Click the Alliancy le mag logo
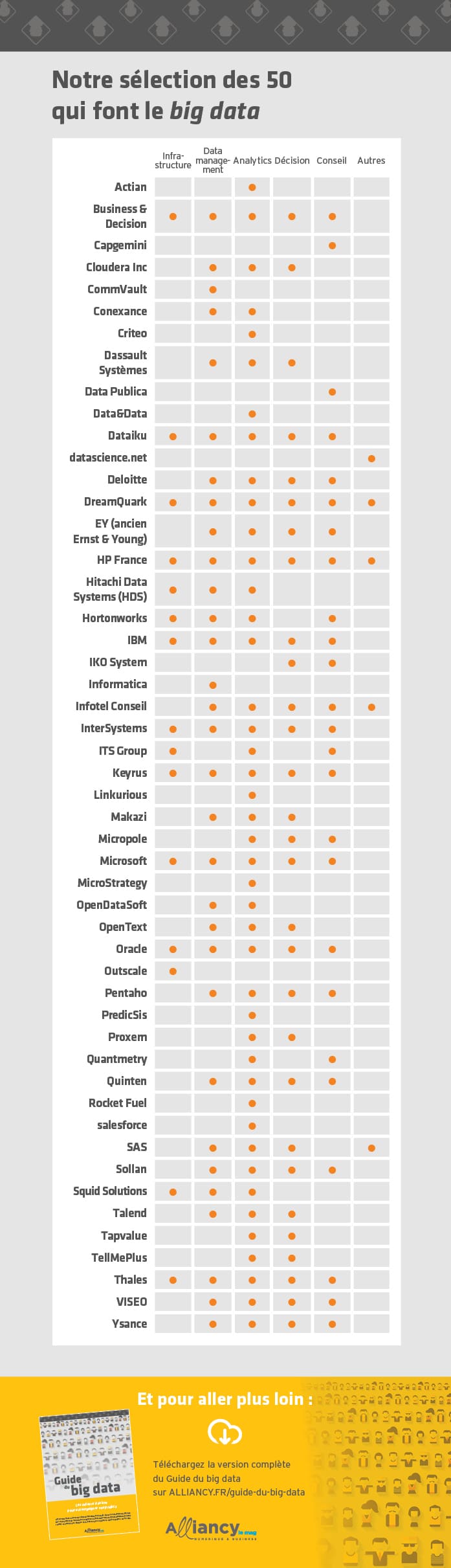 click(x=211, y=1529)
